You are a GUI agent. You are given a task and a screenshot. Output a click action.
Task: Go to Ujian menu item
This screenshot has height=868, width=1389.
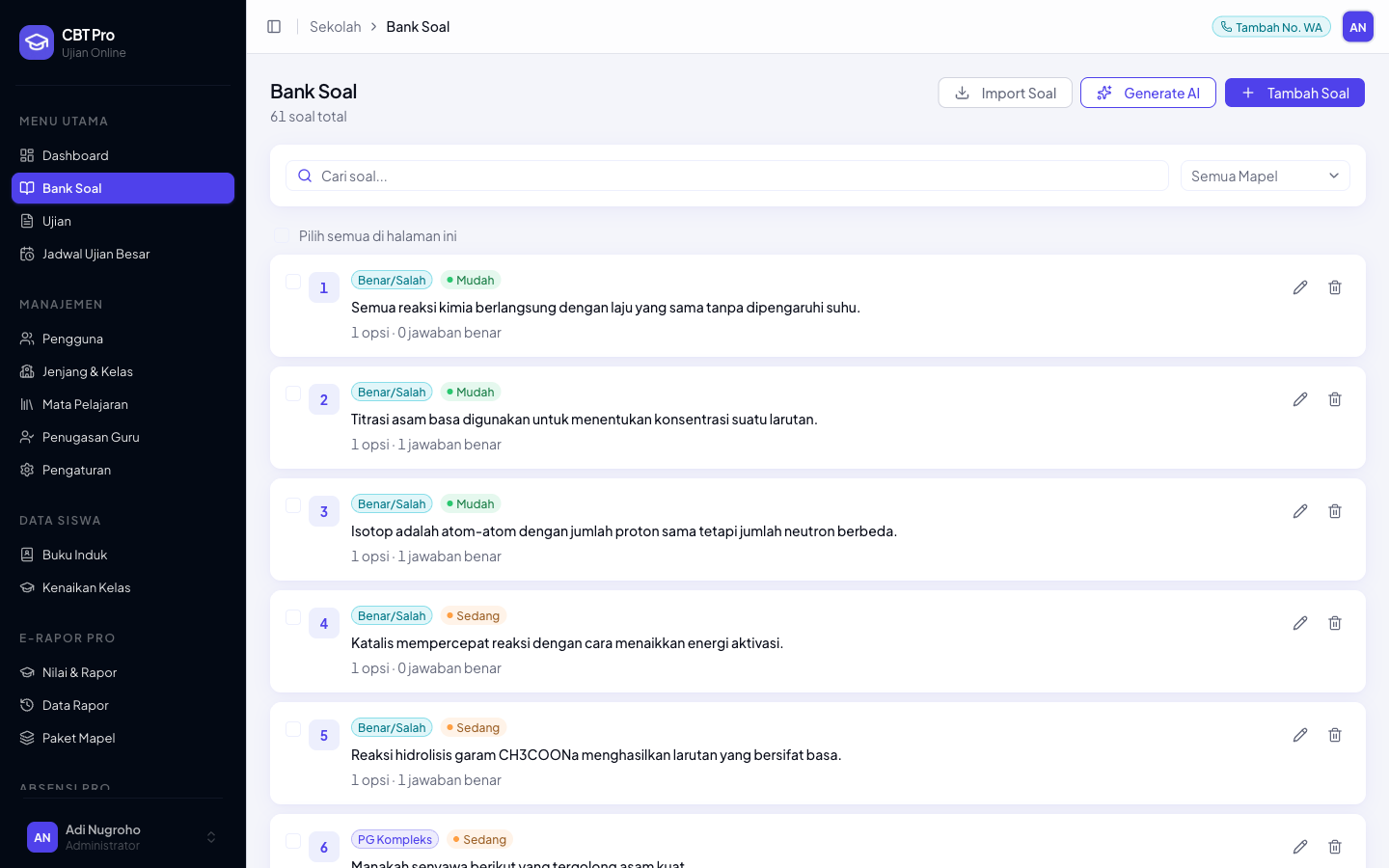(x=123, y=221)
